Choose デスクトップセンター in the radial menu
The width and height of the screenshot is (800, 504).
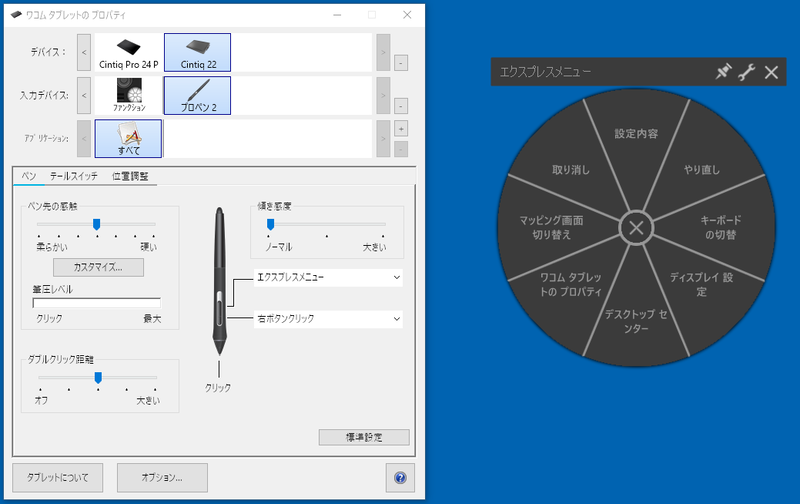(636, 321)
